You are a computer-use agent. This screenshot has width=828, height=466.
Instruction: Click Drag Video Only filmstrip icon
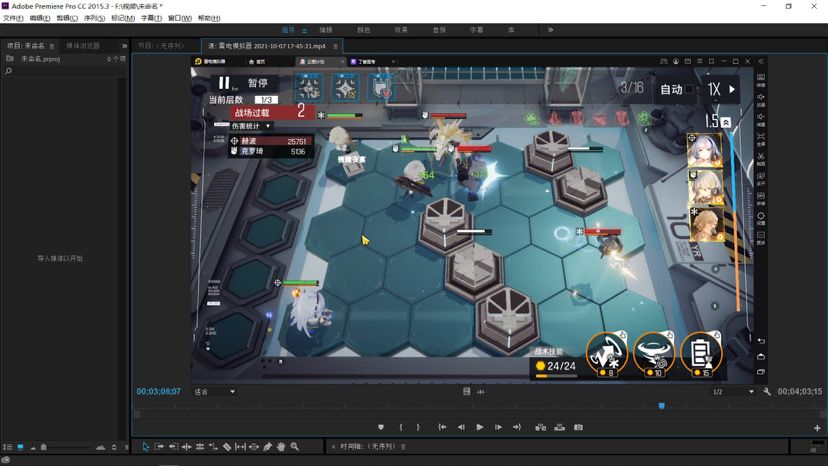coord(466,392)
